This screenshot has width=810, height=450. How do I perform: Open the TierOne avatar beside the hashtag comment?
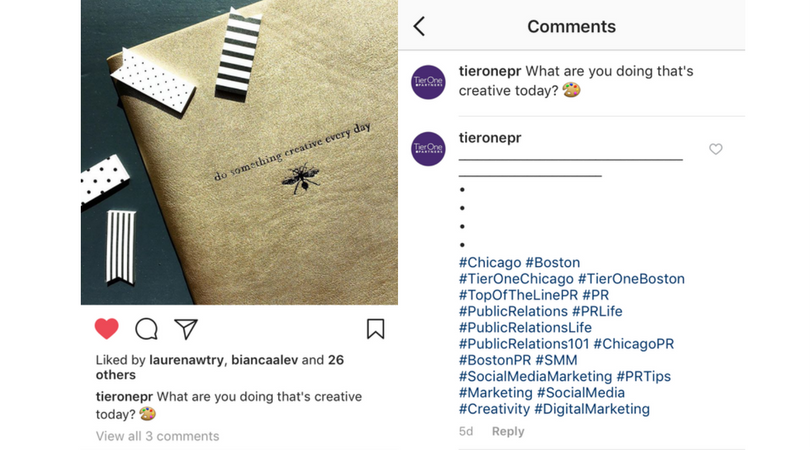tap(428, 149)
